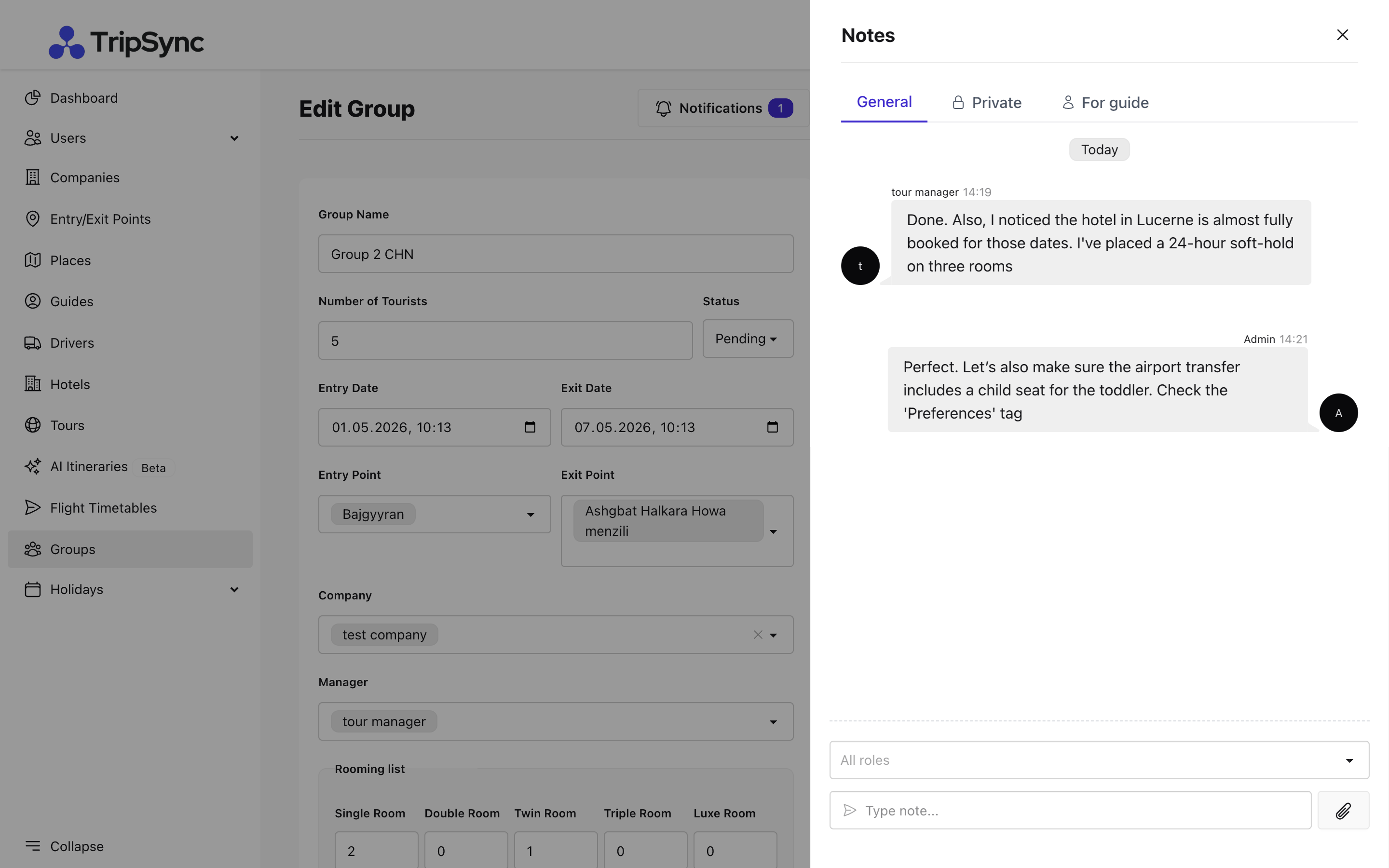1389x868 pixels.
Task: Open Companies in the sidebar
Action: (130, 177)
